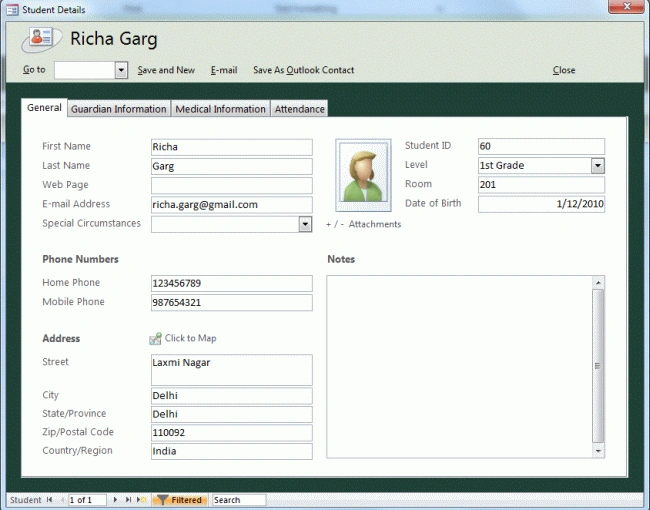The width and height of the screenshot is (650, 510).
Task: Click the Click to Map icon
Action: [155, 339]
